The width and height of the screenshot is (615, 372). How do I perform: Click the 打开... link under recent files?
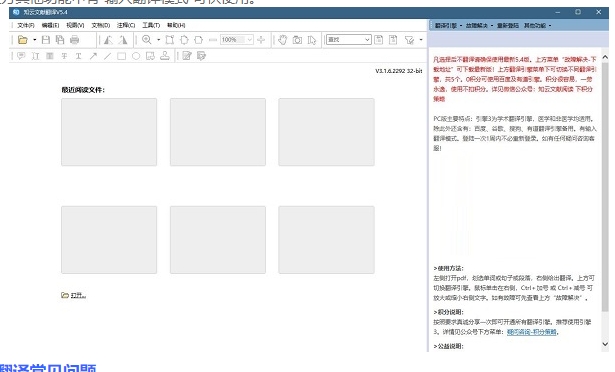[73, 295]
